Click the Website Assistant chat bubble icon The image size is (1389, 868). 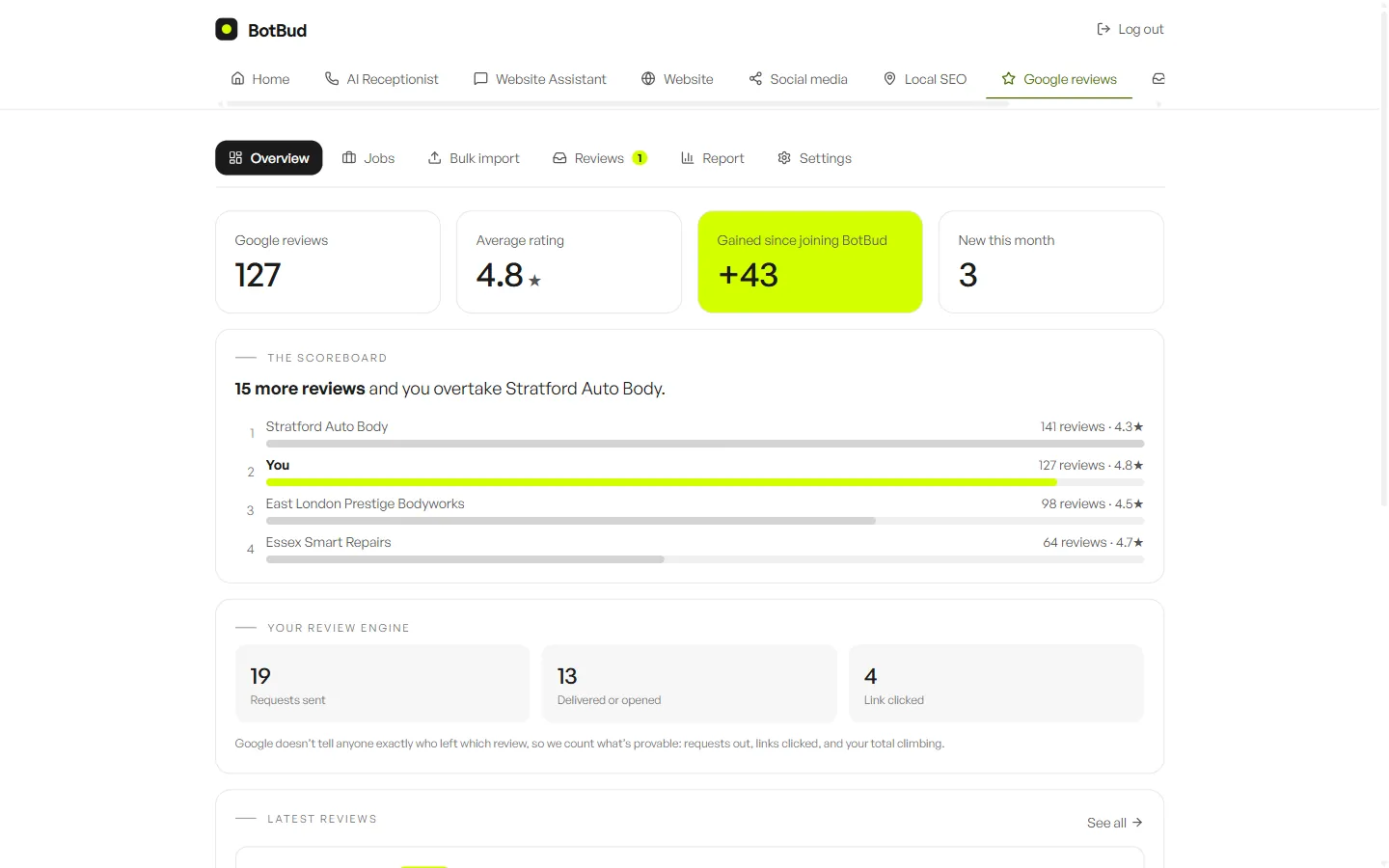(x=480, y=78)
